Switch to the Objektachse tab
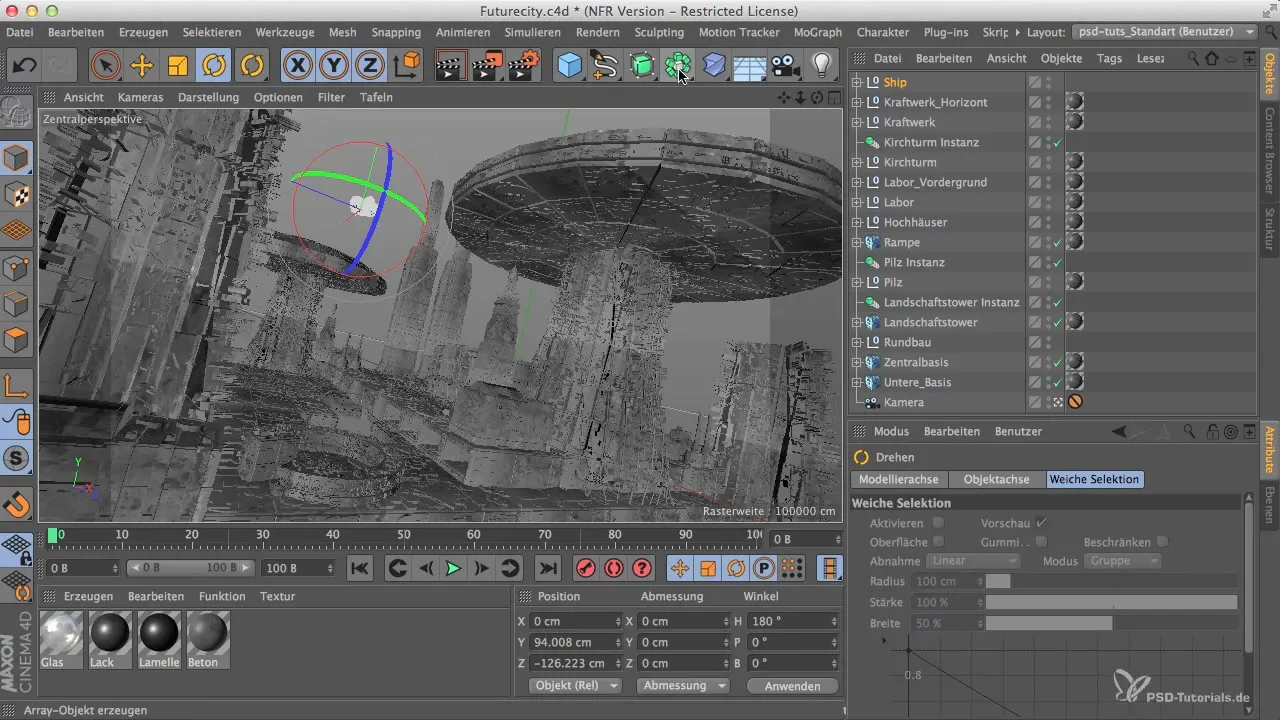Screen dimensions: 1280x720 (x=997, y=479)
